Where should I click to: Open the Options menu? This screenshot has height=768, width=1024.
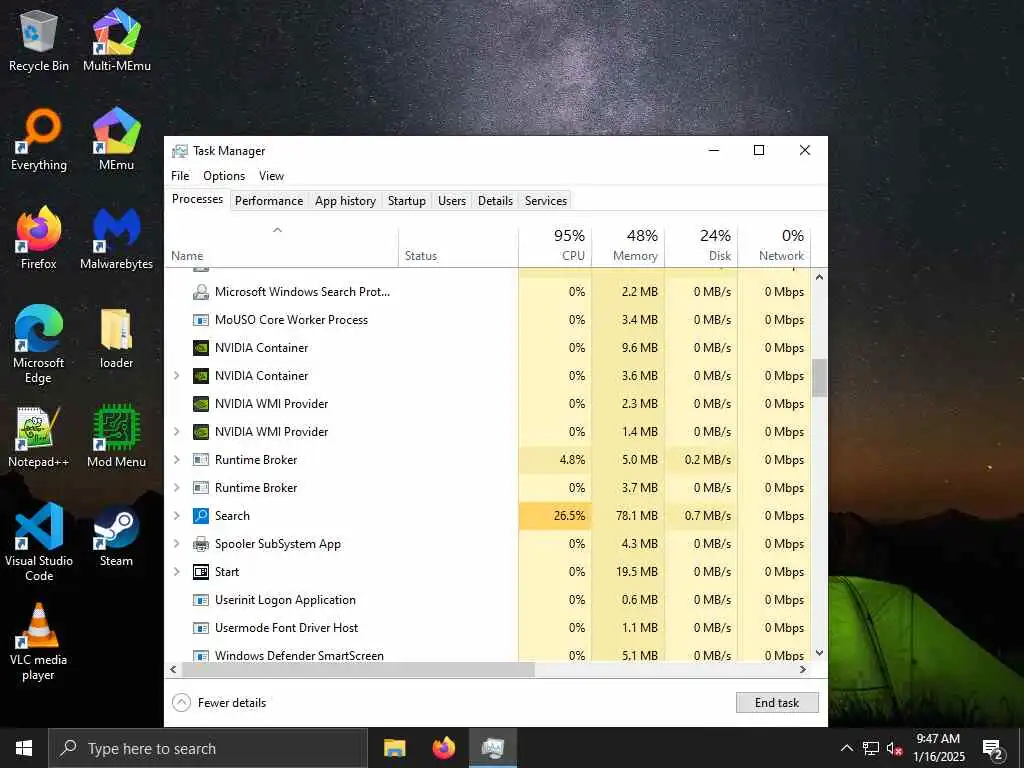click(x=224, y=176)
